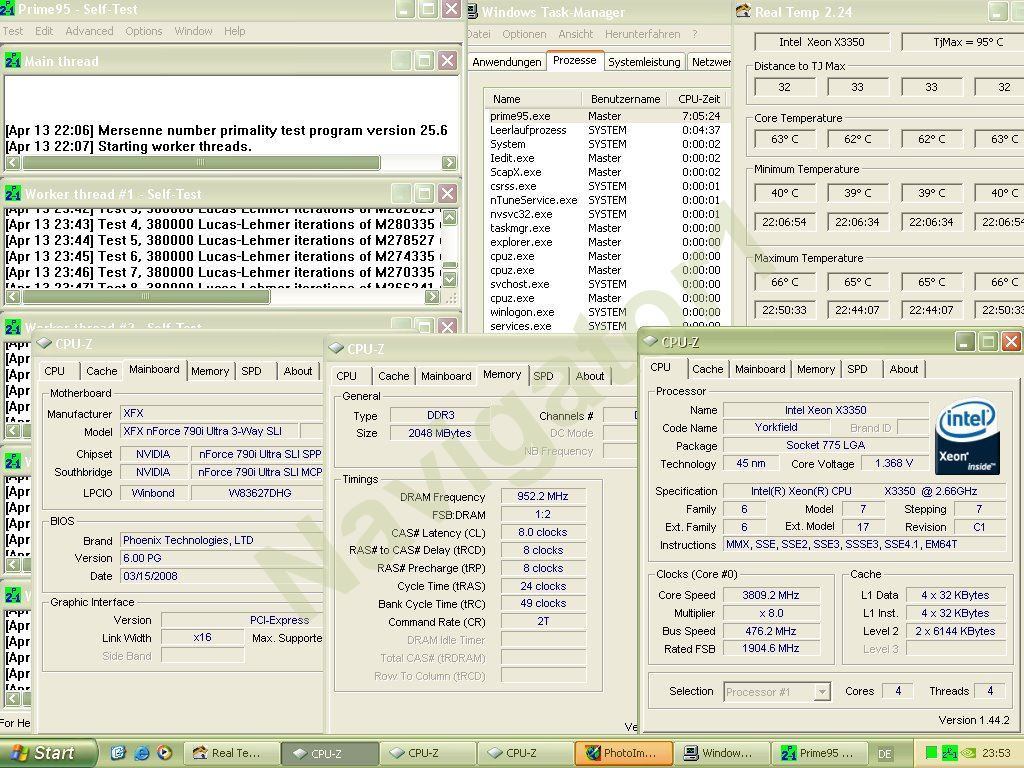Click the Windows Start button
Viewport: 1024px width, 768px height.
[48, 753]
